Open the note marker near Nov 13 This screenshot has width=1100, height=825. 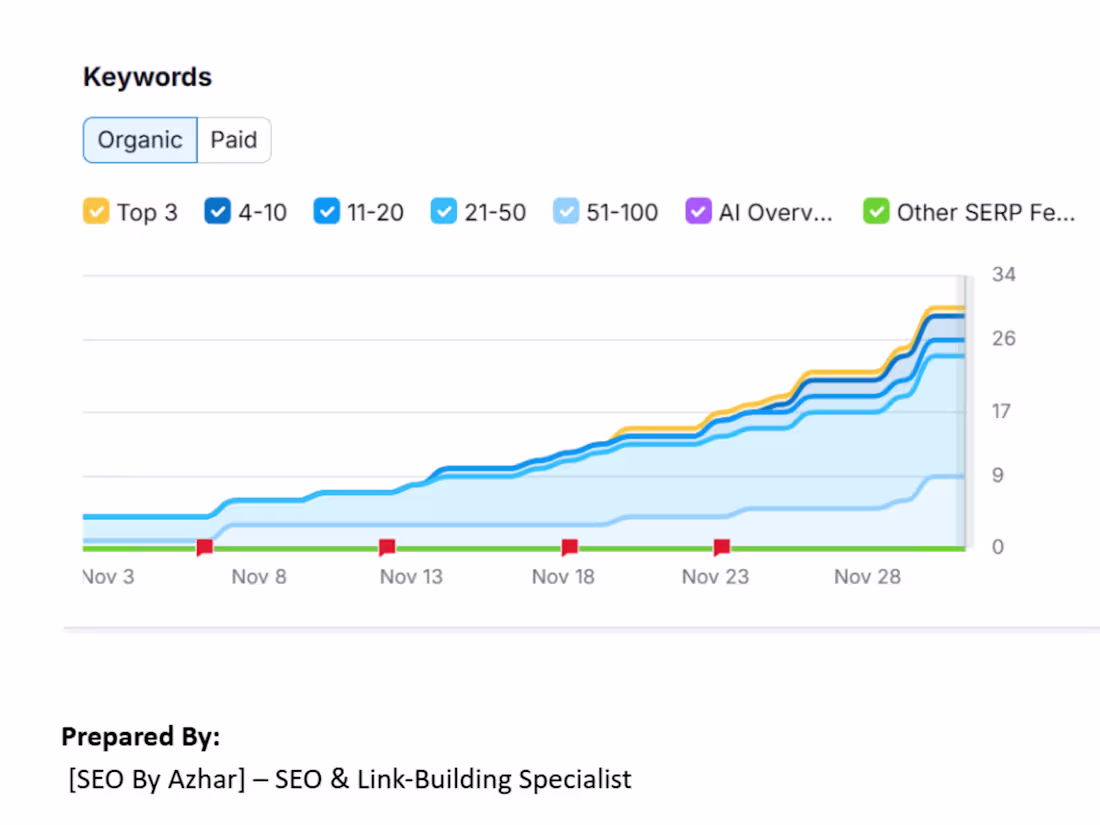pos(387,546)
